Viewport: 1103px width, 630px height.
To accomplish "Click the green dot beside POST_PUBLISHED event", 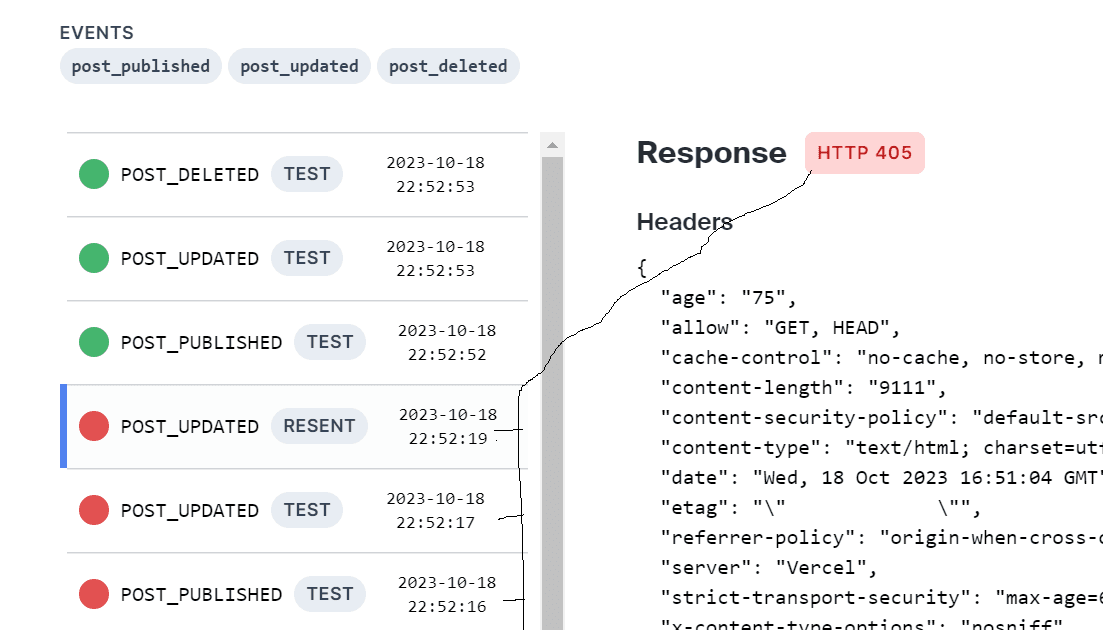I will click(93, 341).
